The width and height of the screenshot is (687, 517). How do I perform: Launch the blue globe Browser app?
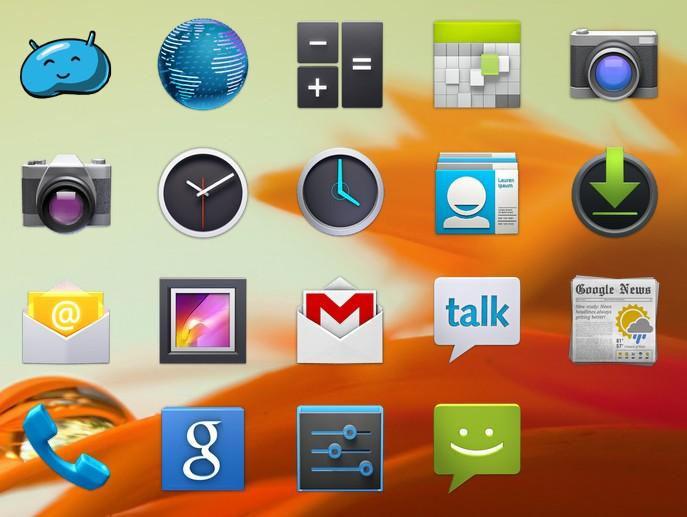tap(203, 64)
